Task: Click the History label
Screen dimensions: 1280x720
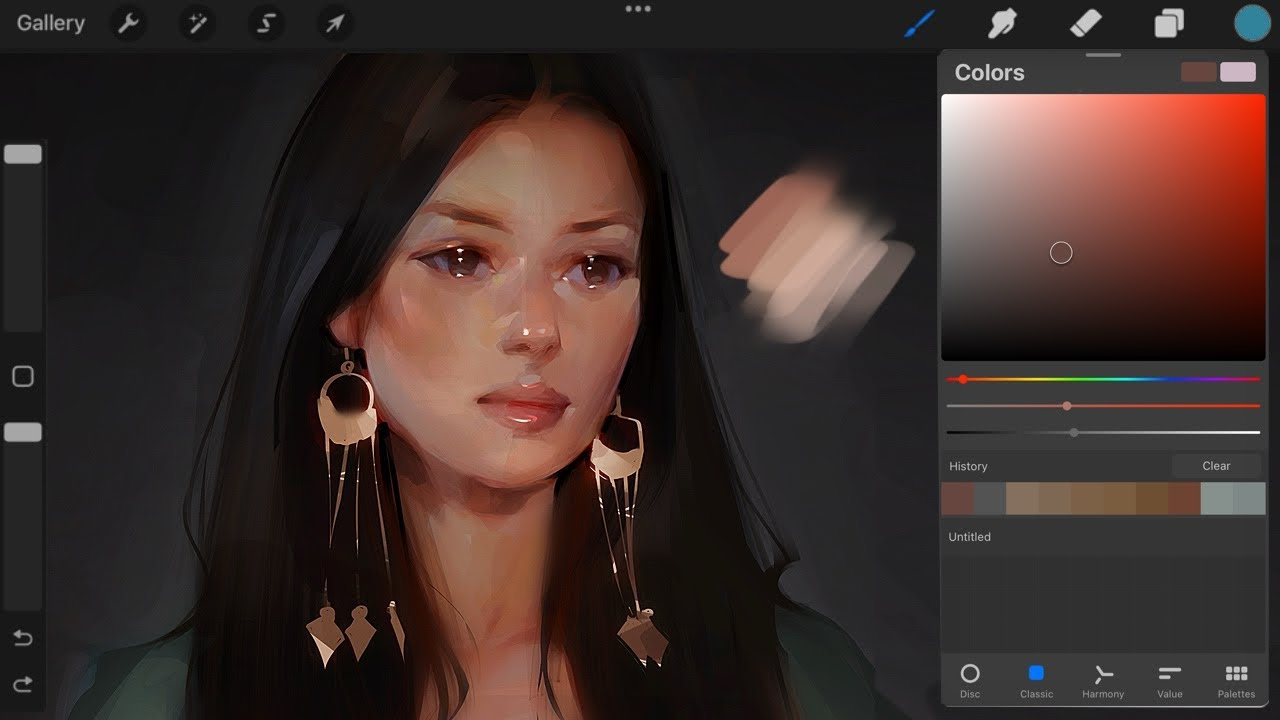Action: pyautogui.click(x=968, y=466)
